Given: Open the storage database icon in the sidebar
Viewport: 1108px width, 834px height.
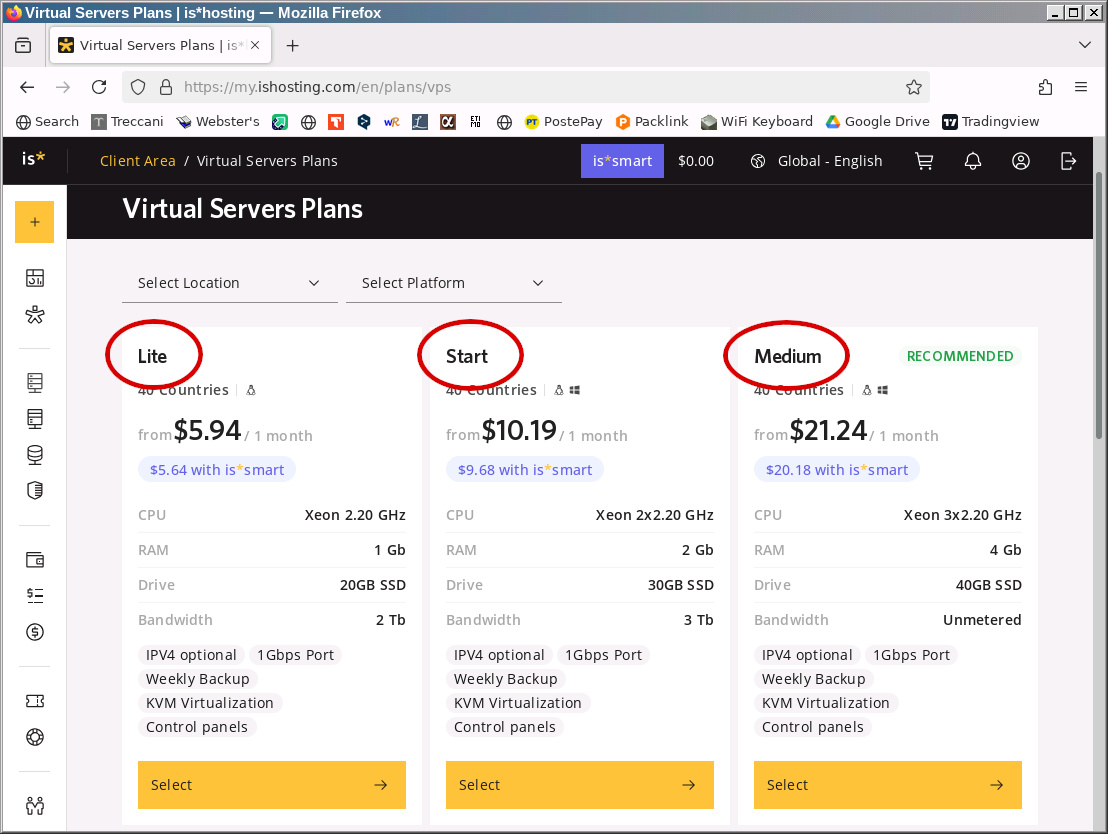Looking at the screenshot, I should (35, 454).
